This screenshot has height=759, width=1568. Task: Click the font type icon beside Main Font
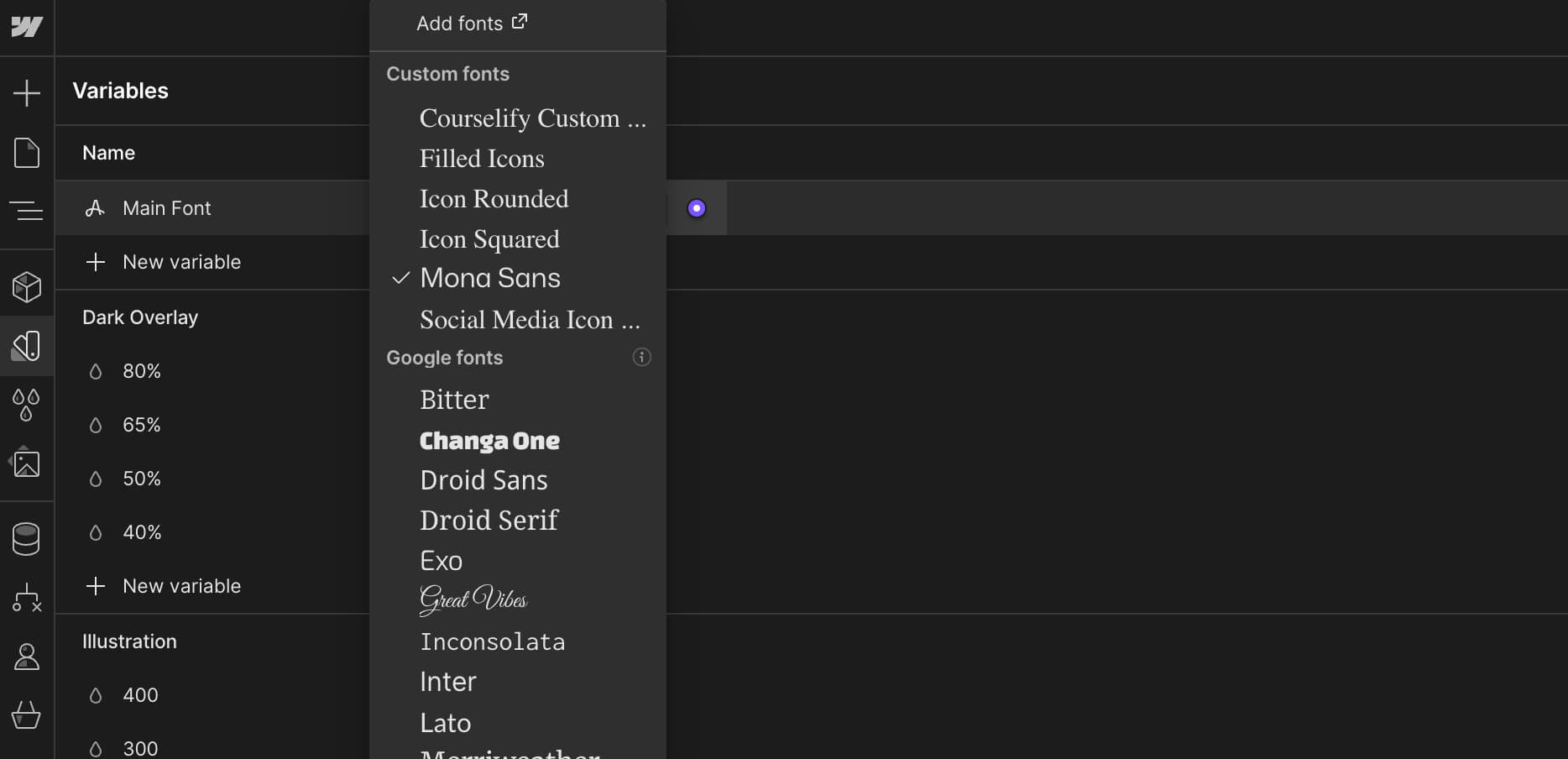tap(95, 208)
